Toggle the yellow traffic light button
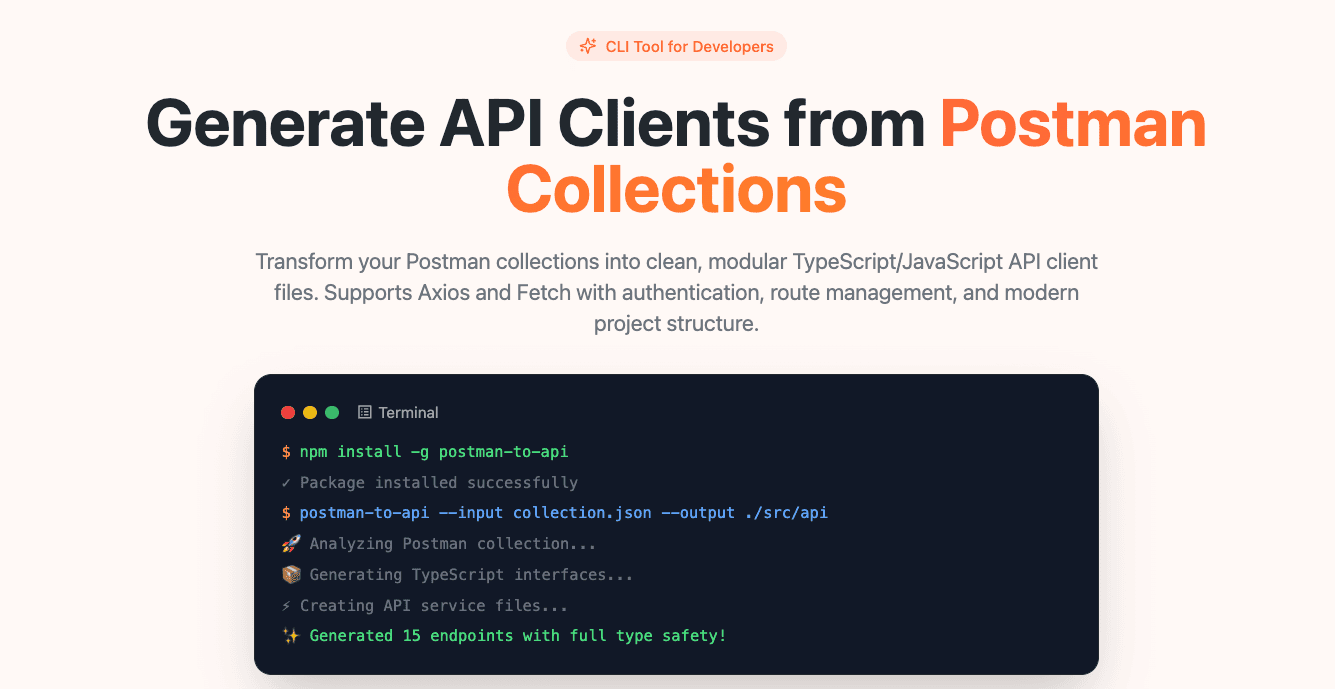The image size is (1335, 689). pyautogui.click(x=309, y=412)
